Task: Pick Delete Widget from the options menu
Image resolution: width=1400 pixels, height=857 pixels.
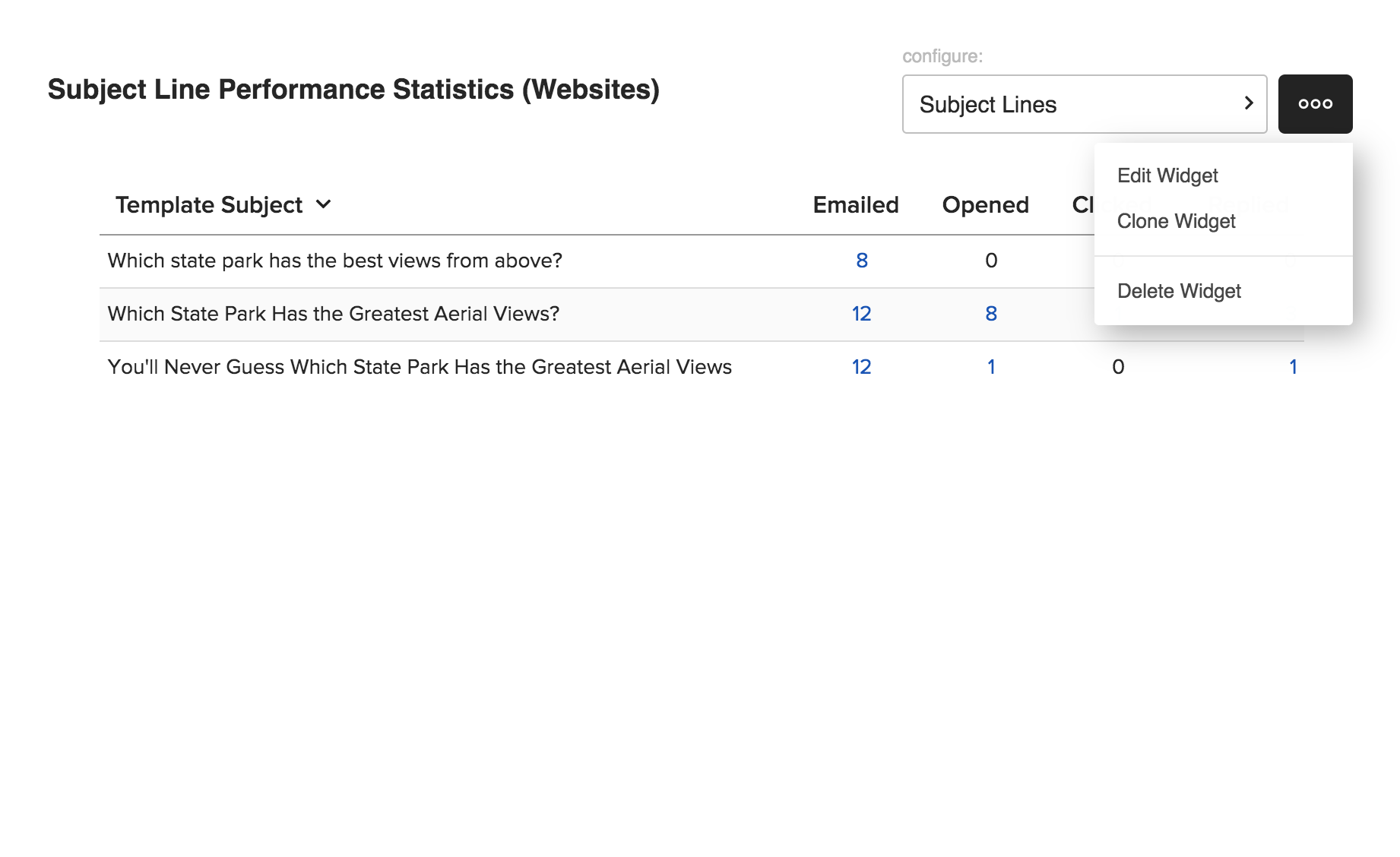Action: pos(1179,291)
